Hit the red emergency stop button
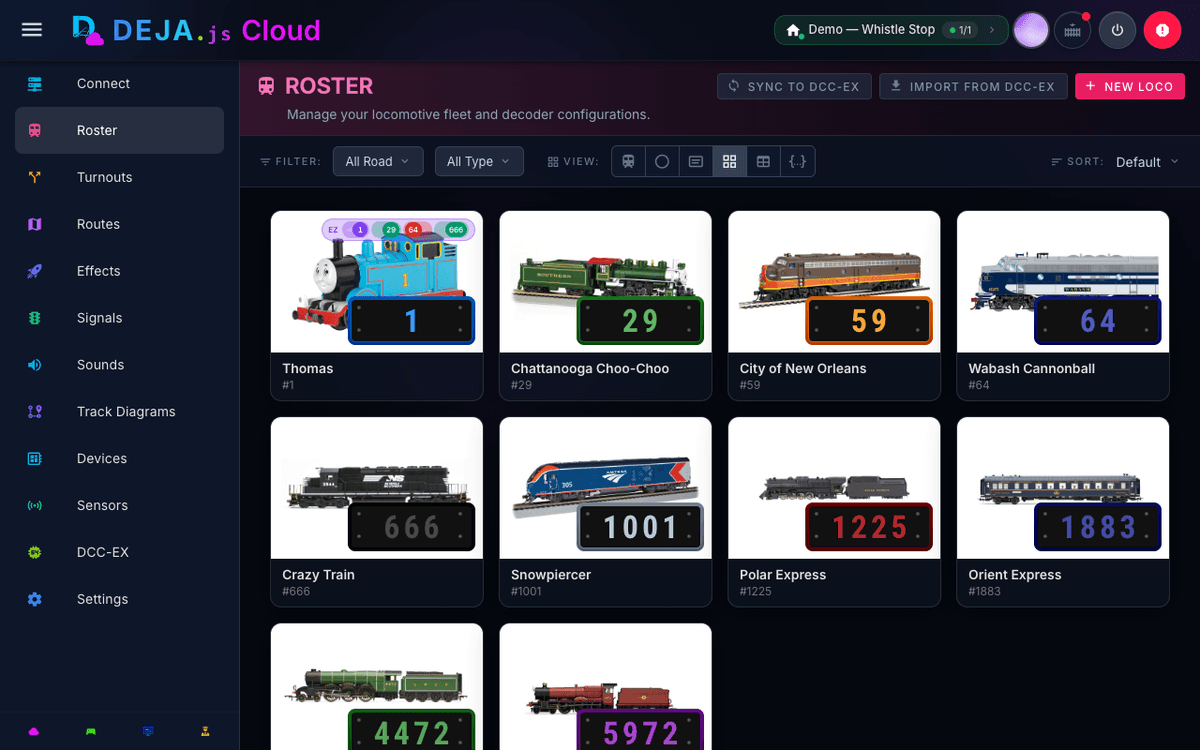The width and height of the screenshot is (1200, 750). (1162, 30)
